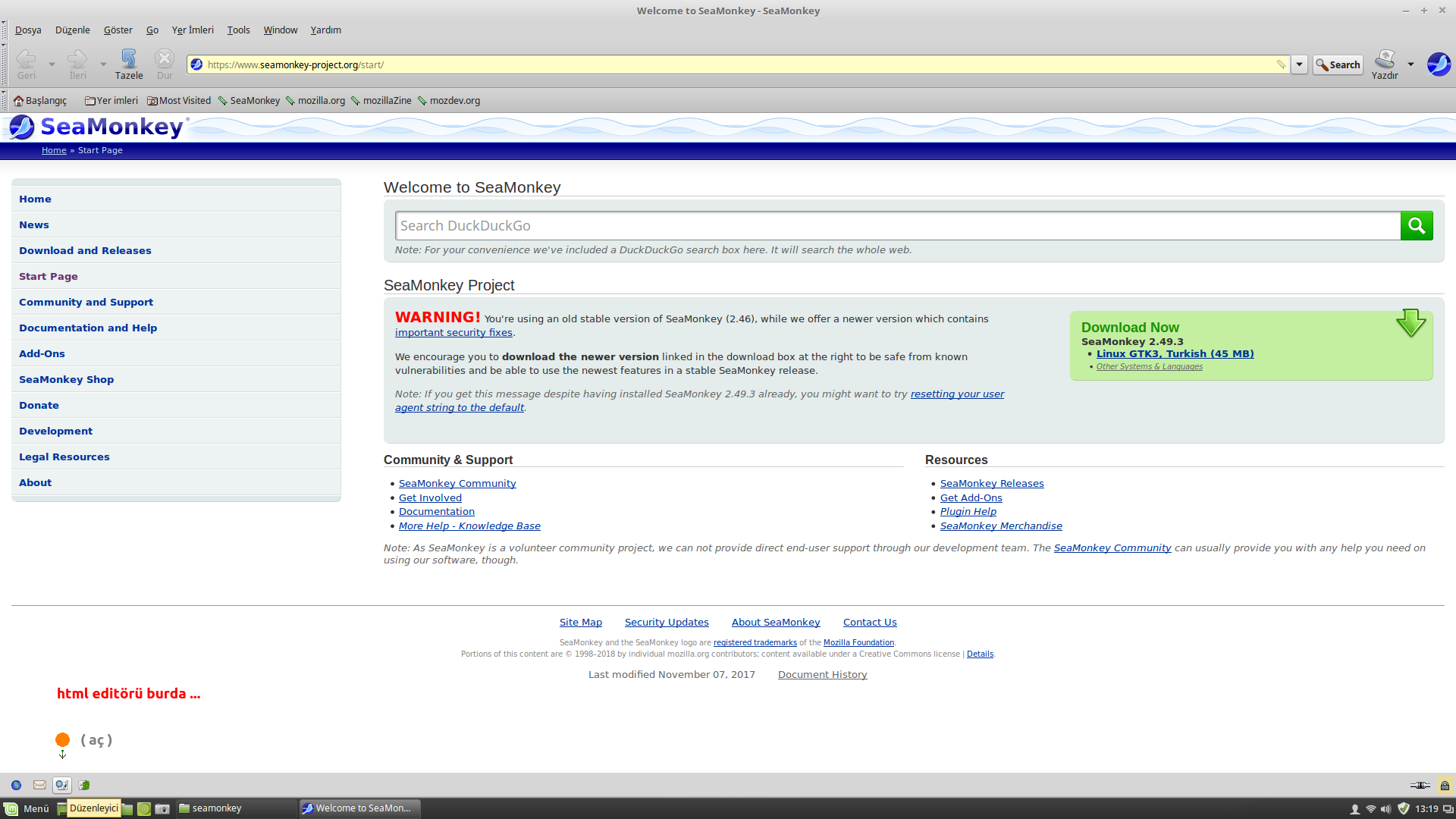The height and width of the screenshot is (819, 1456).
Task: Click inside the Search DuckDuckGo field
Action: point(897,225)
